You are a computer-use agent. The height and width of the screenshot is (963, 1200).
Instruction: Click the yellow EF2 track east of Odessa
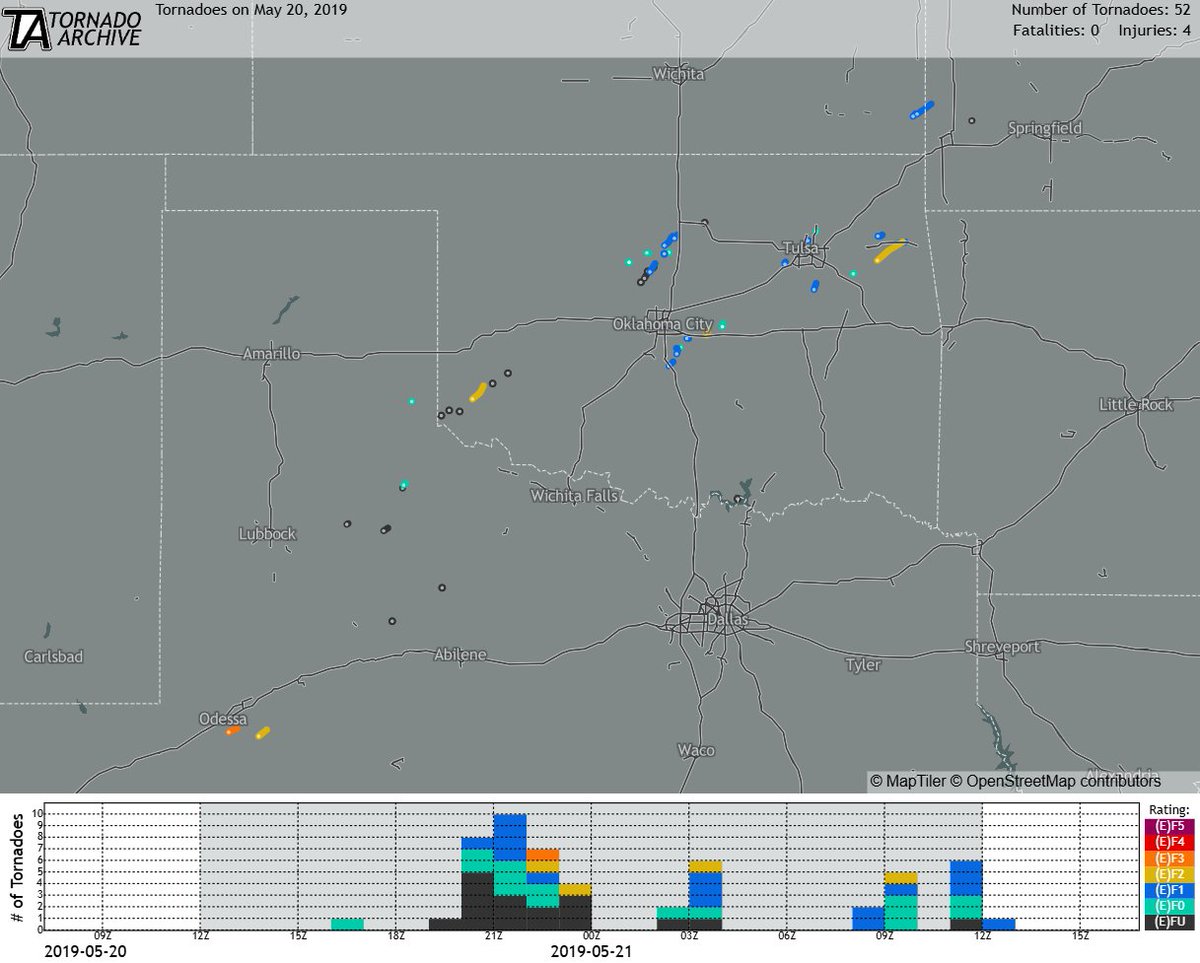262,733
